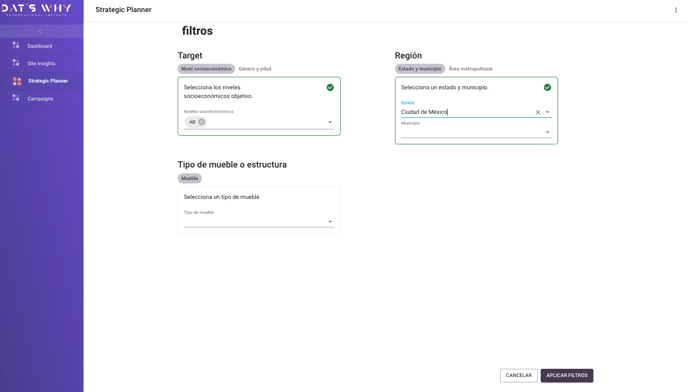The image size is (688, 392).
Task: Select the Estado y municipio tab
Action: pyautogui.click(x=420, y=69)
